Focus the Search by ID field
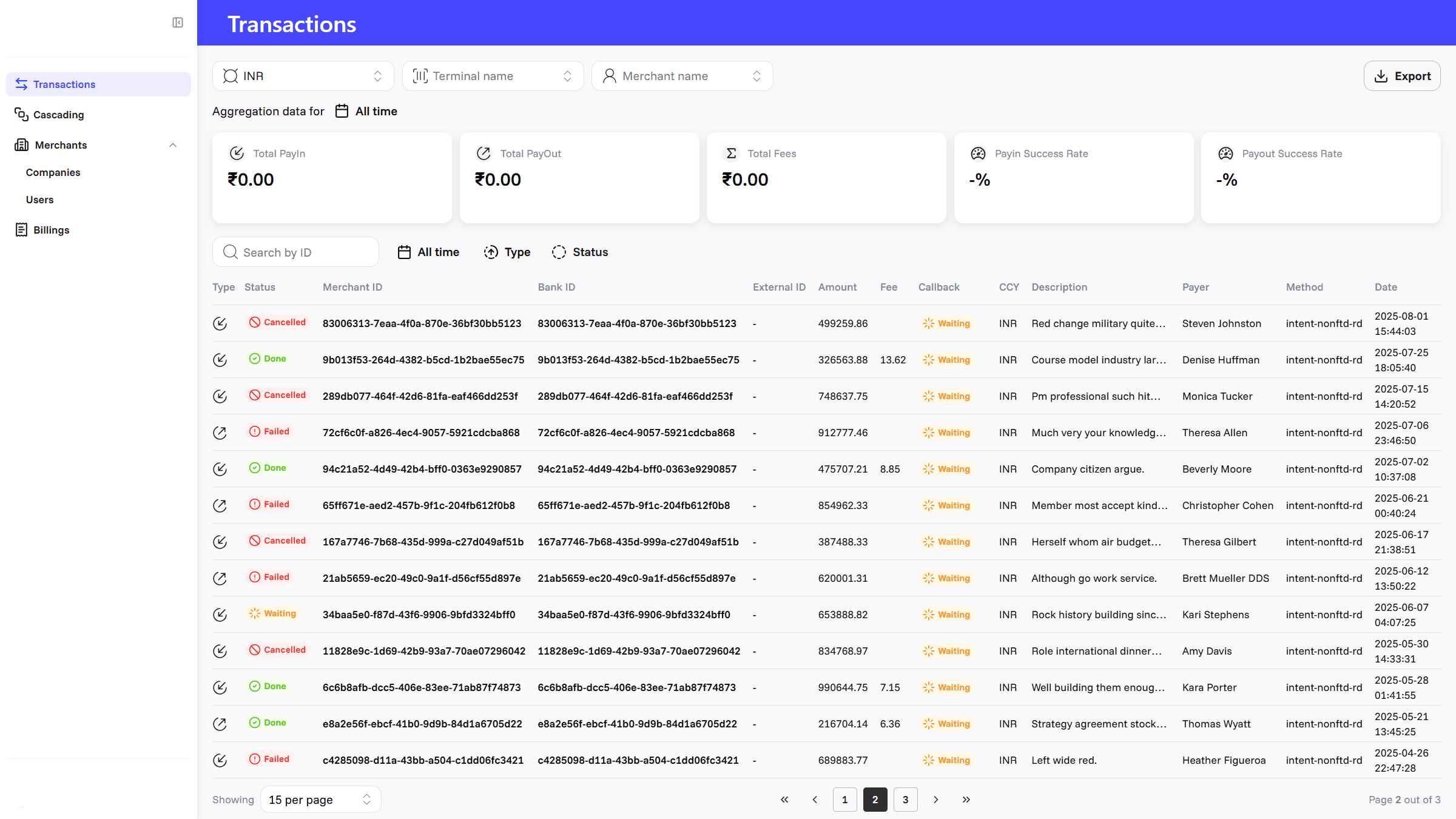 point(296,252)
